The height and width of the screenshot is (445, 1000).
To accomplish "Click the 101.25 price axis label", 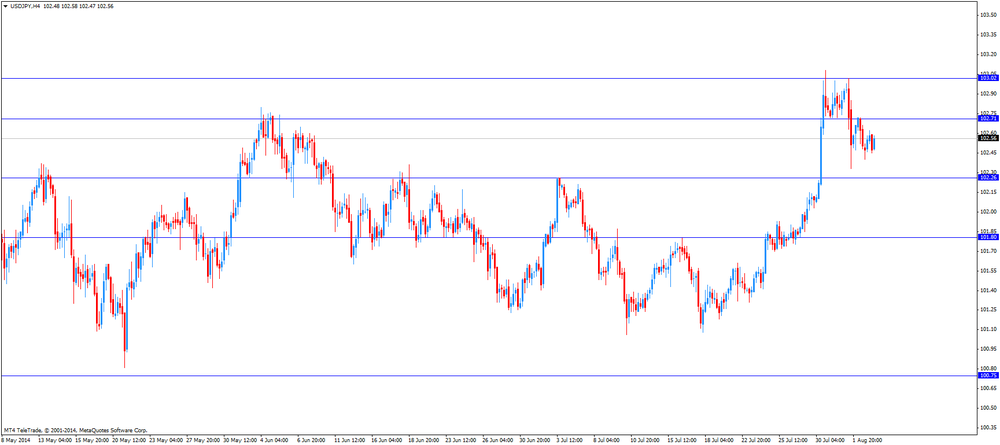I will coord(989,310).
